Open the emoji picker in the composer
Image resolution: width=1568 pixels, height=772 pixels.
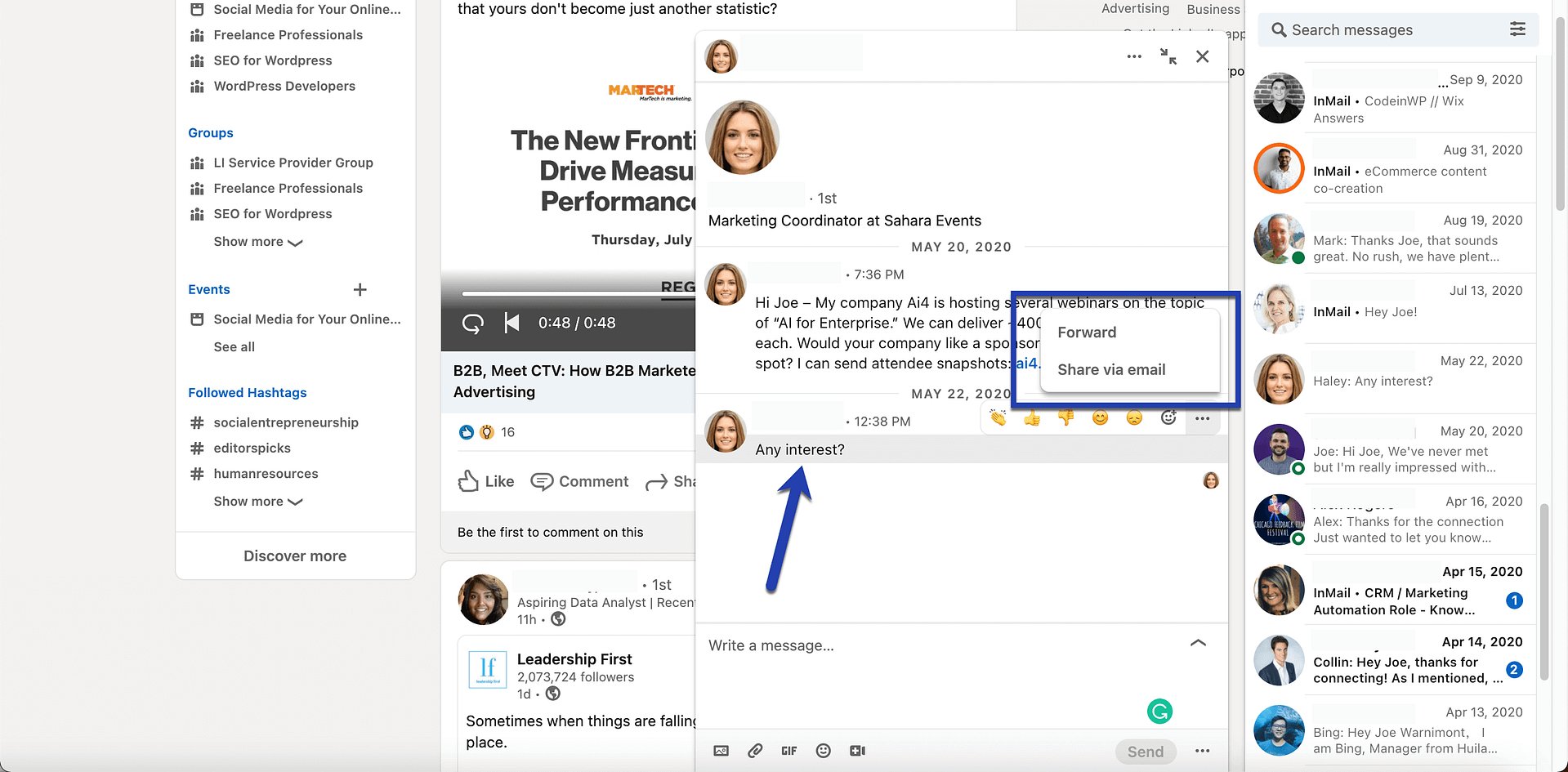click(x=823, y=750)
